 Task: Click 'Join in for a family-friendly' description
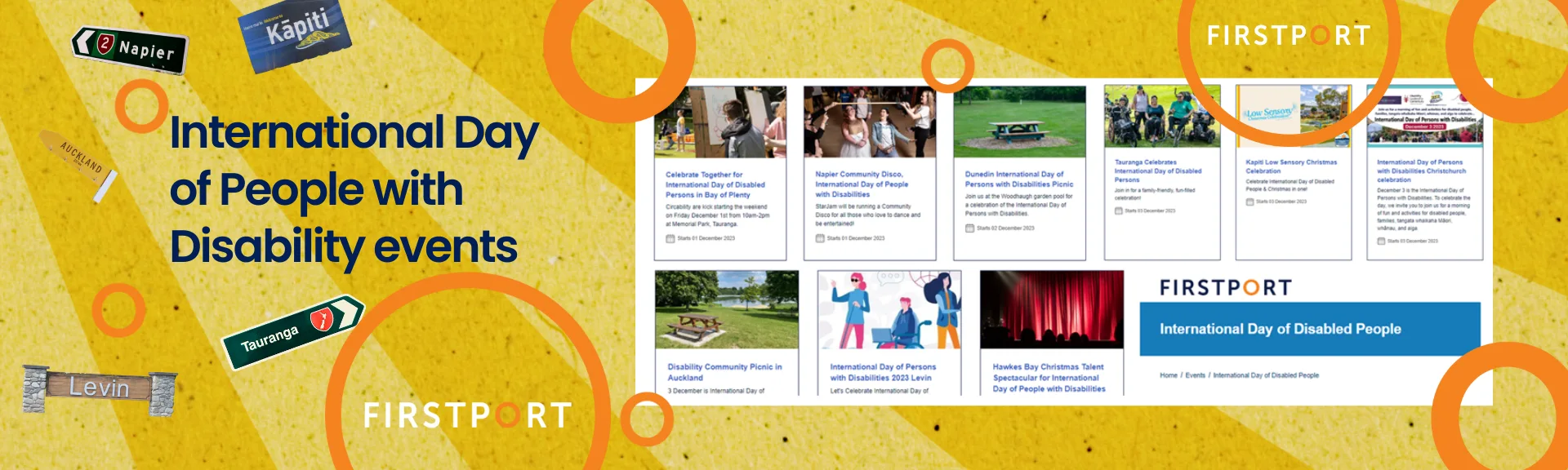1155,193
